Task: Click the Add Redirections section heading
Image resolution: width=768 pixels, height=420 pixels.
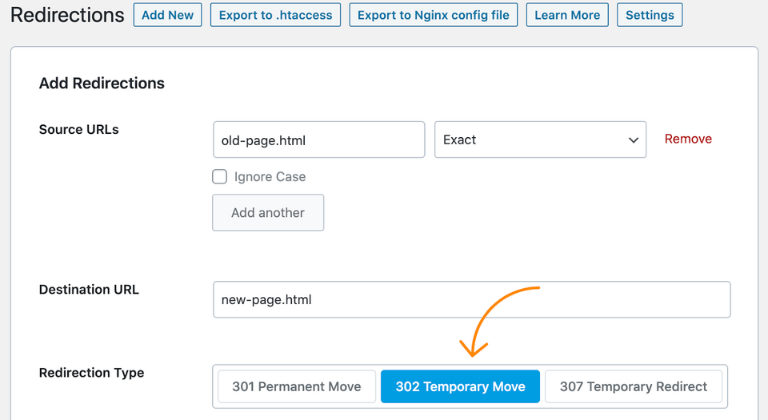Action: pyautogui.click(x=102, y=83)
